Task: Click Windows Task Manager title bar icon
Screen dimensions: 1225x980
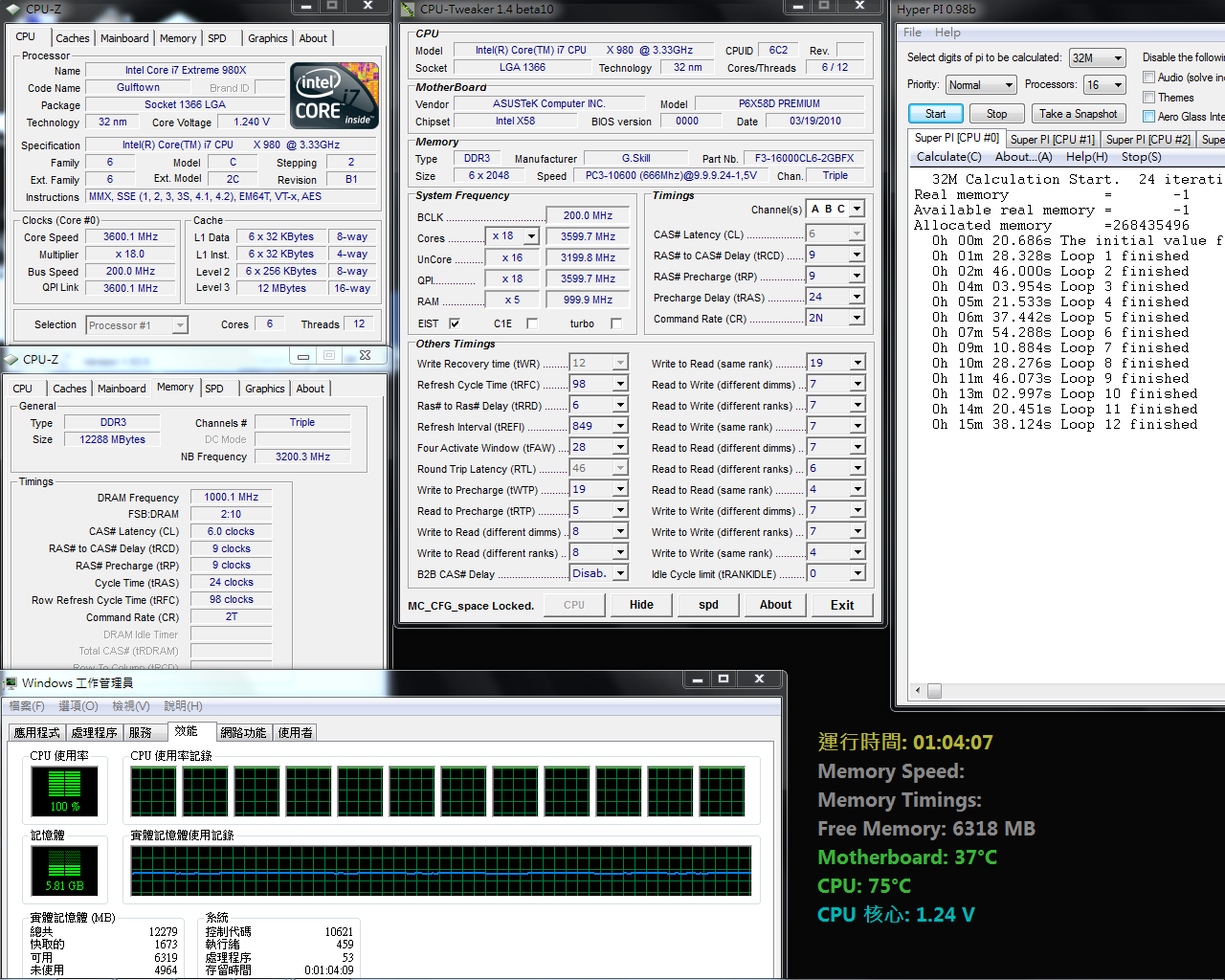Action: 11,682
